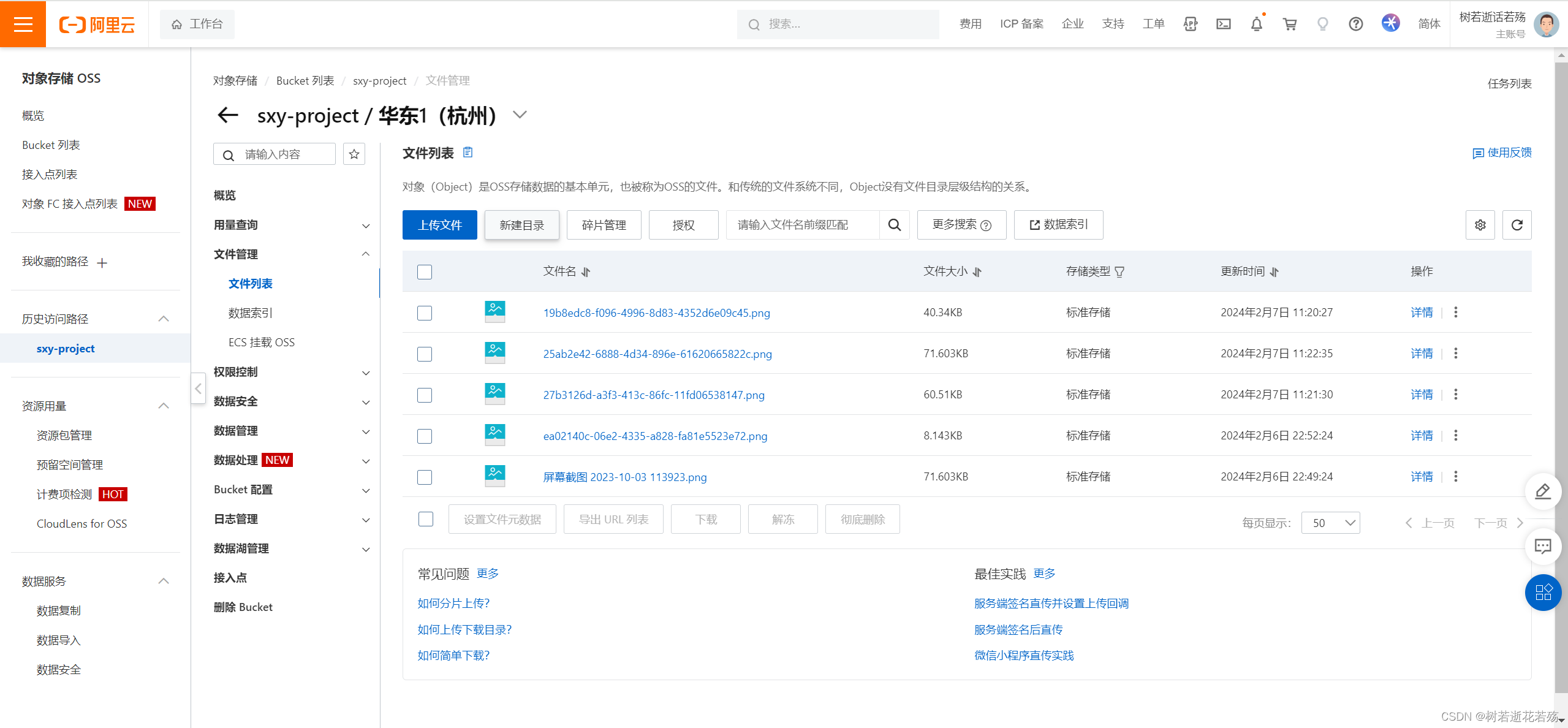Open the column settings gear icon

click(x=1480, y=225)
